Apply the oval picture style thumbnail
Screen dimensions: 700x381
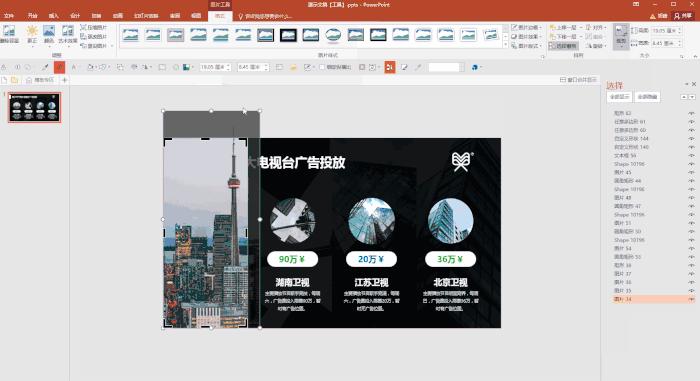point(333,35)
